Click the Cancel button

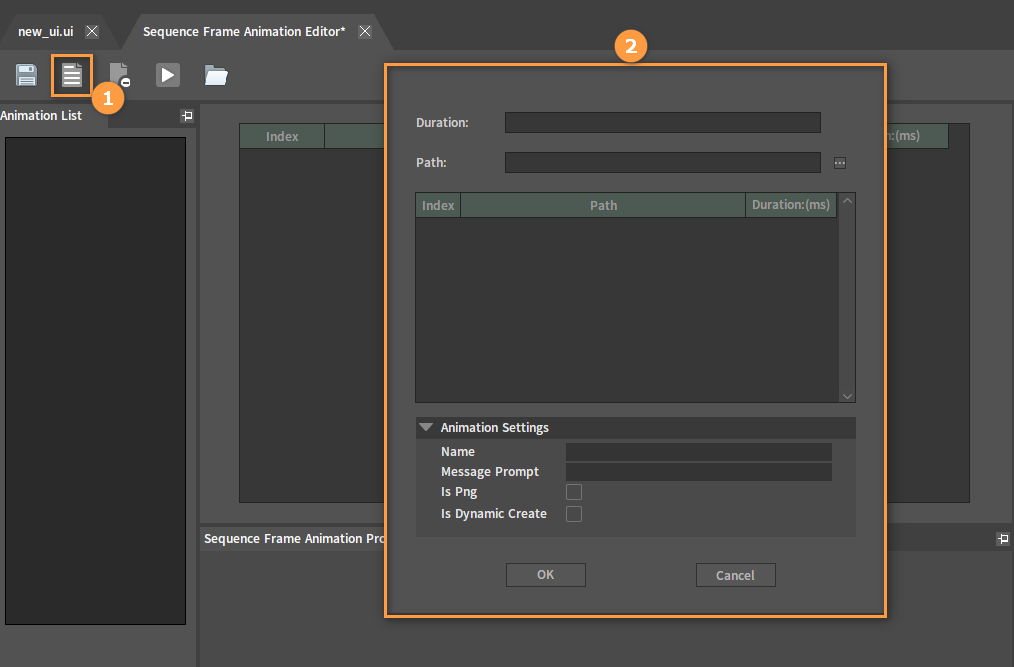[735, 575]
